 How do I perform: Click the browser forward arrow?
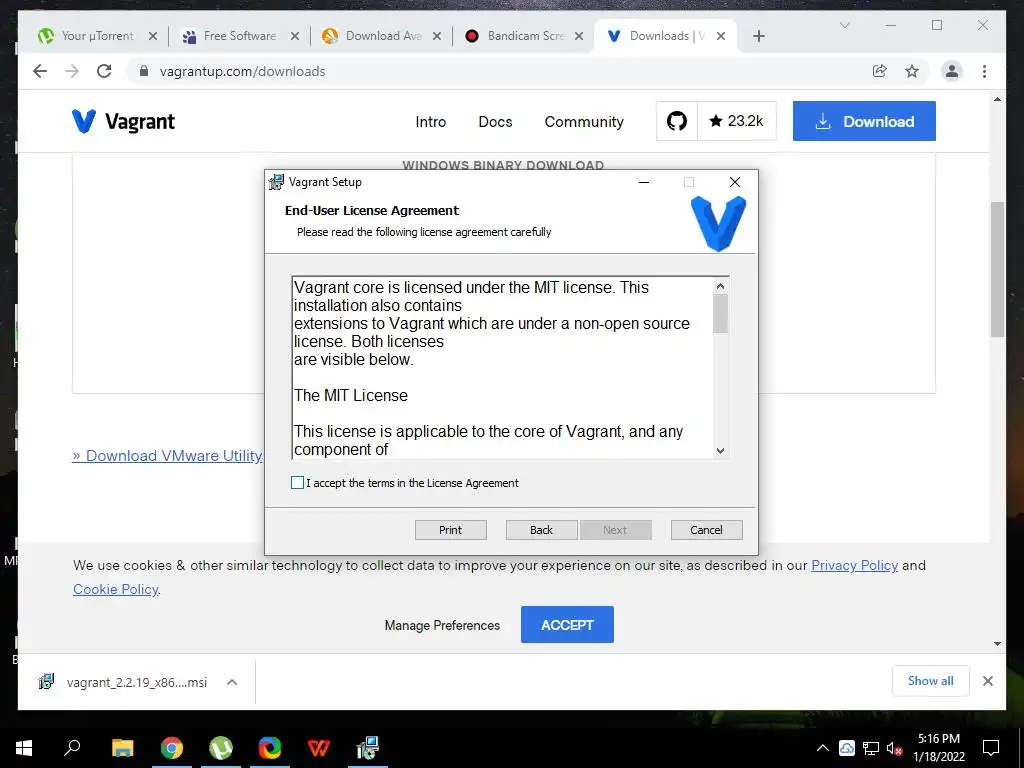coord(72,71)
